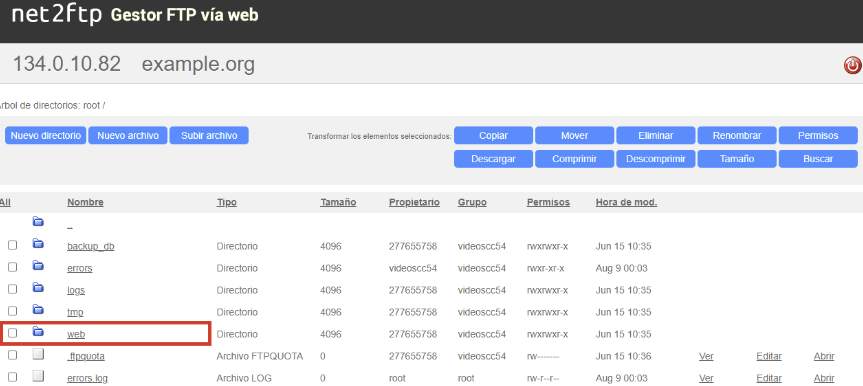Click the root link in directory tree
The width and height of the screenshot is (863, 386).
point(91,105)
